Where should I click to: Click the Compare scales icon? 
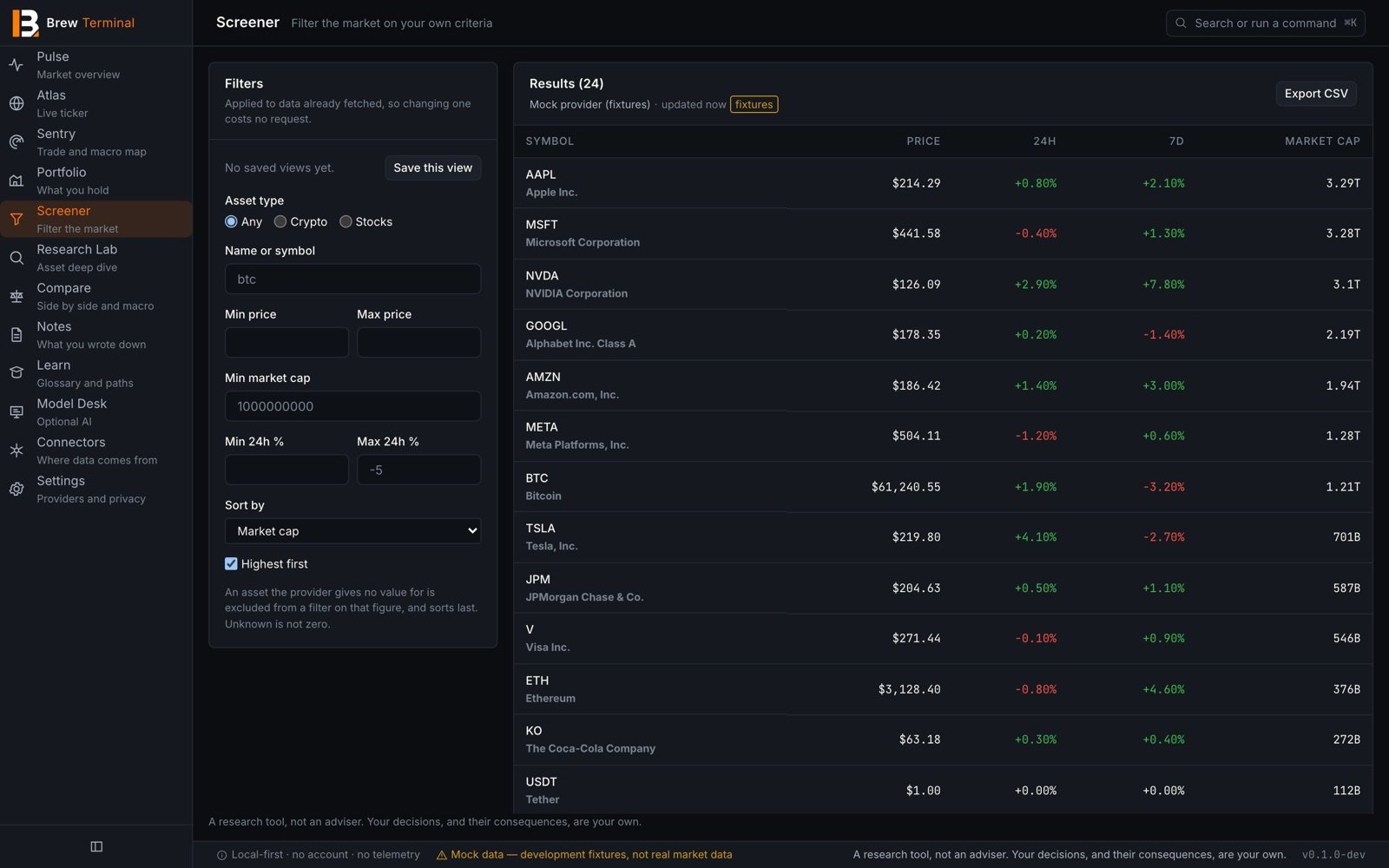click(x=16, y=297)
